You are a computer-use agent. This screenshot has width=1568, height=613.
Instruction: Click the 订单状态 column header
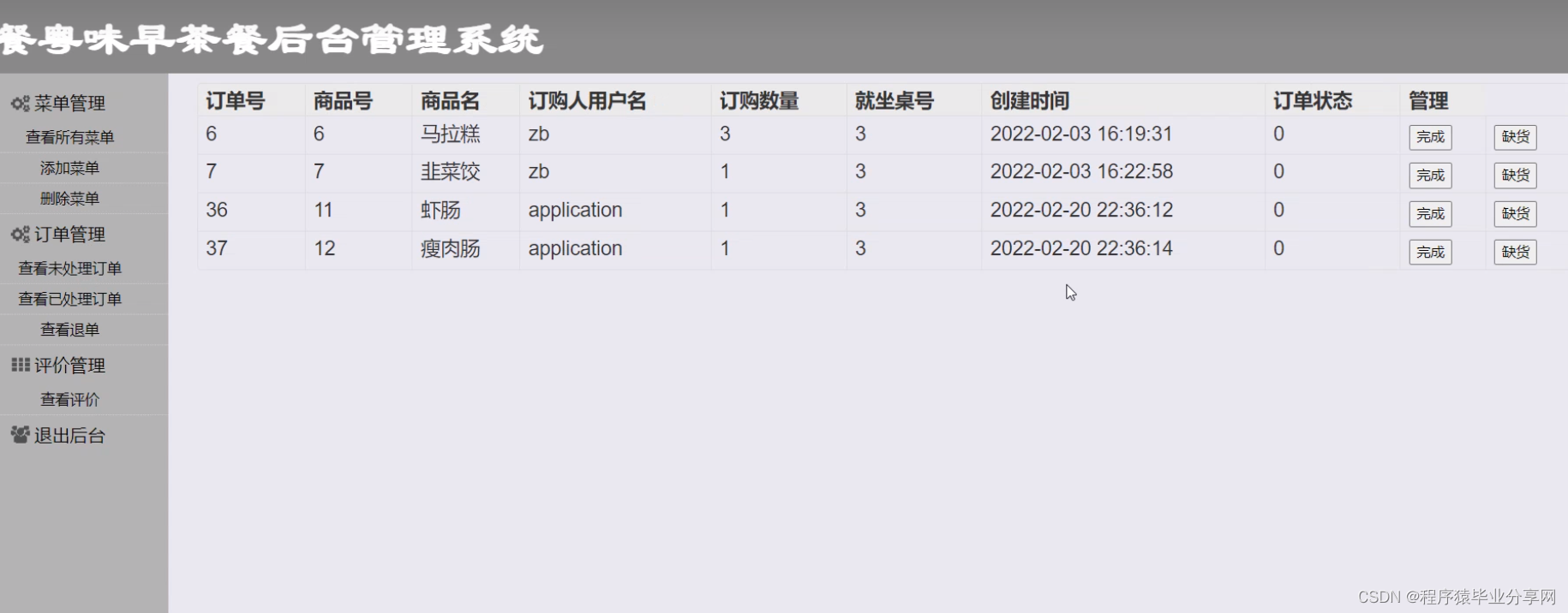[1313, 101]
